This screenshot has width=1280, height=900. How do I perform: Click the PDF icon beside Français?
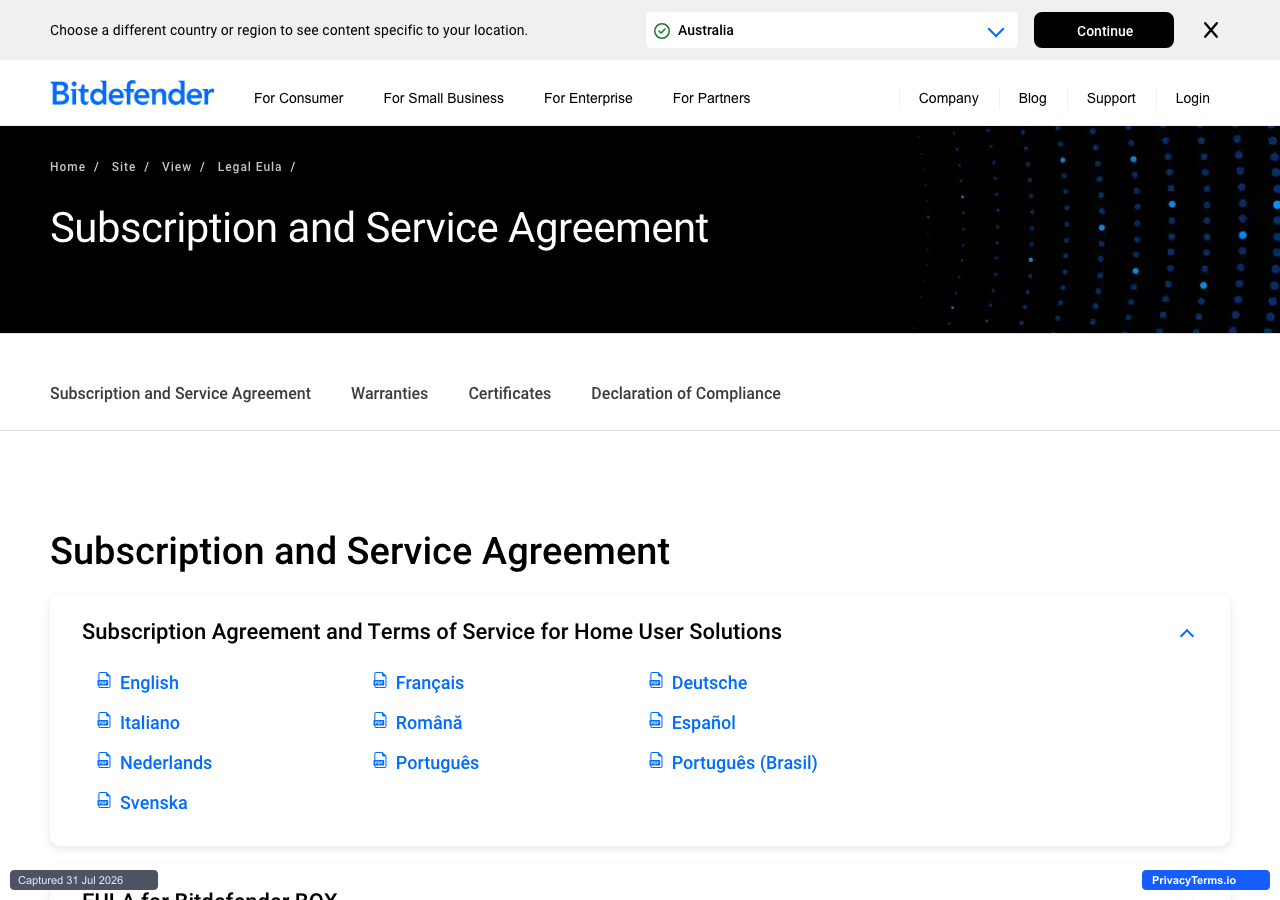pyautogui.click(x=380, y=681)
